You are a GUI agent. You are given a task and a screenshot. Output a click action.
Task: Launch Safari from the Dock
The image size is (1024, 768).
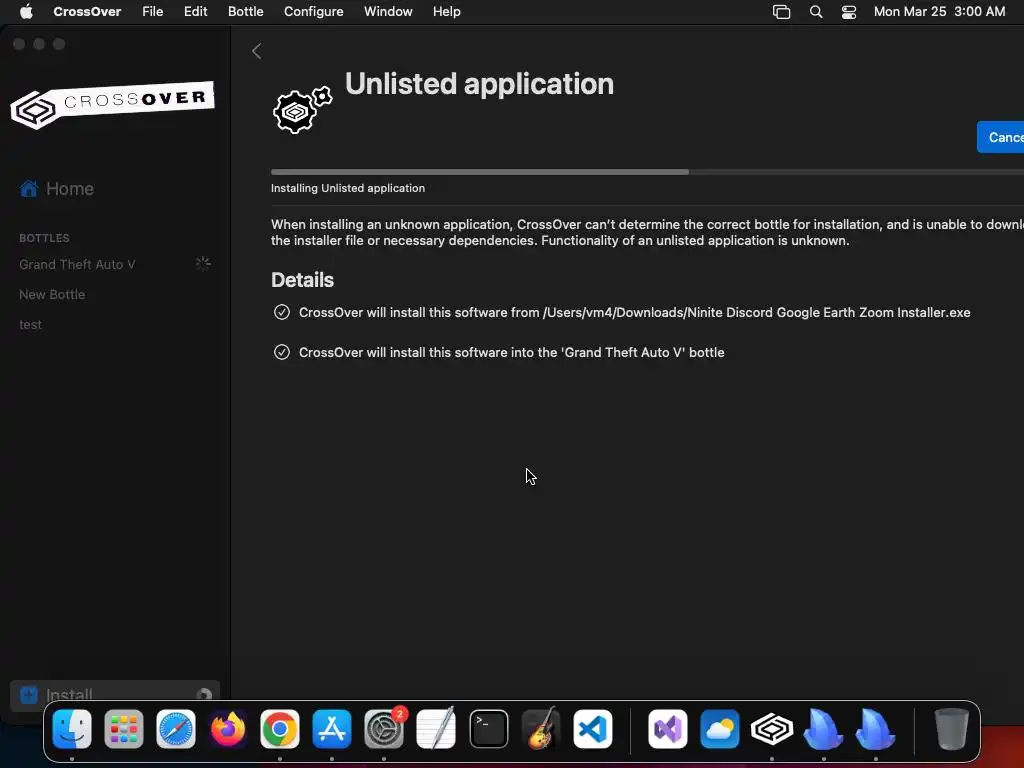click(176, 729)
